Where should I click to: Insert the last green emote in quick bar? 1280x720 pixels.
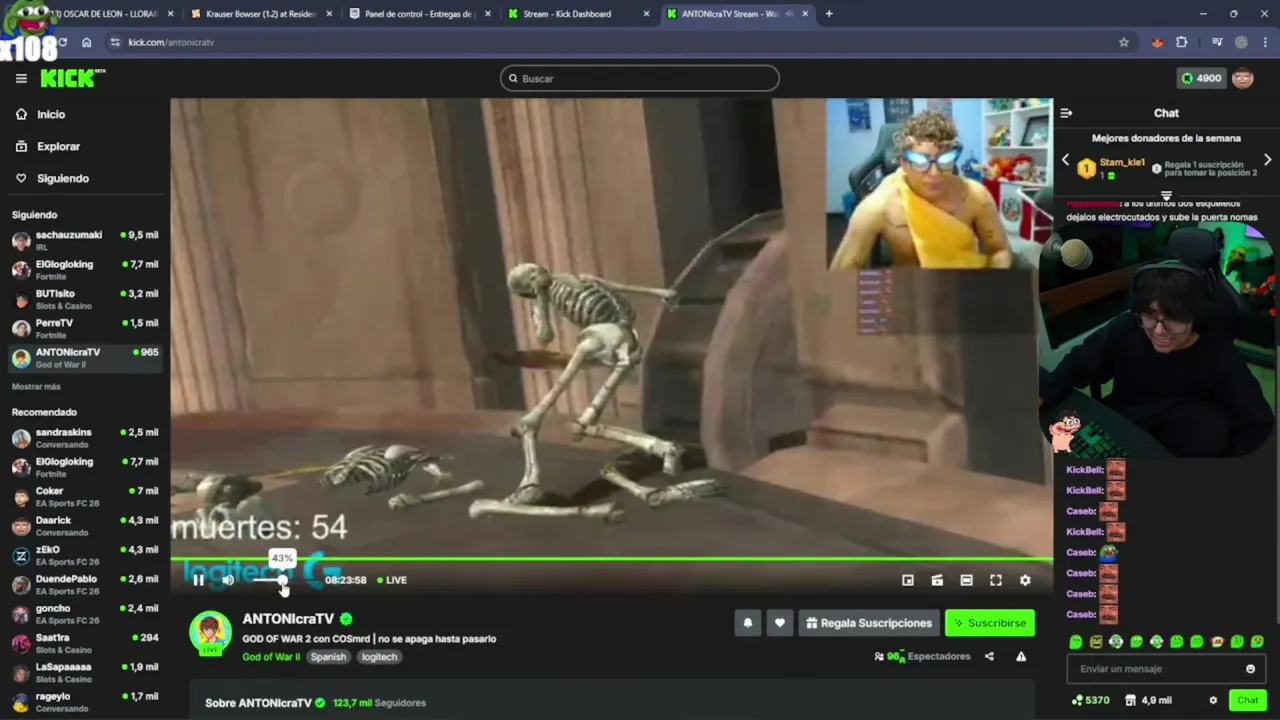[1257, 642]
